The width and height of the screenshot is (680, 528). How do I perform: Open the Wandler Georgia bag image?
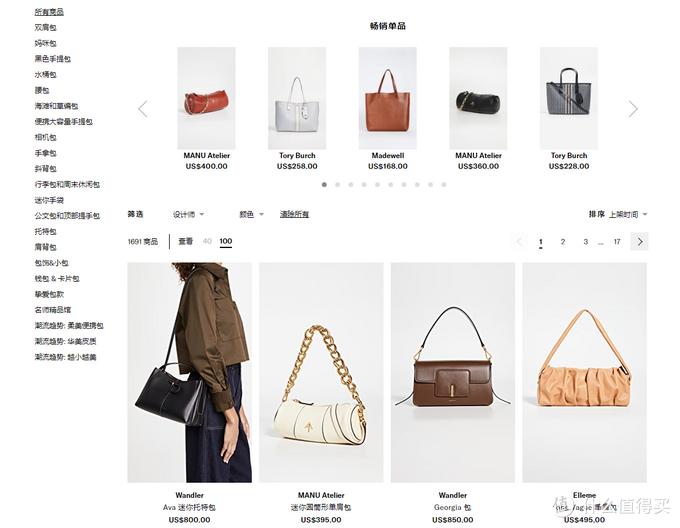[453, 372]
